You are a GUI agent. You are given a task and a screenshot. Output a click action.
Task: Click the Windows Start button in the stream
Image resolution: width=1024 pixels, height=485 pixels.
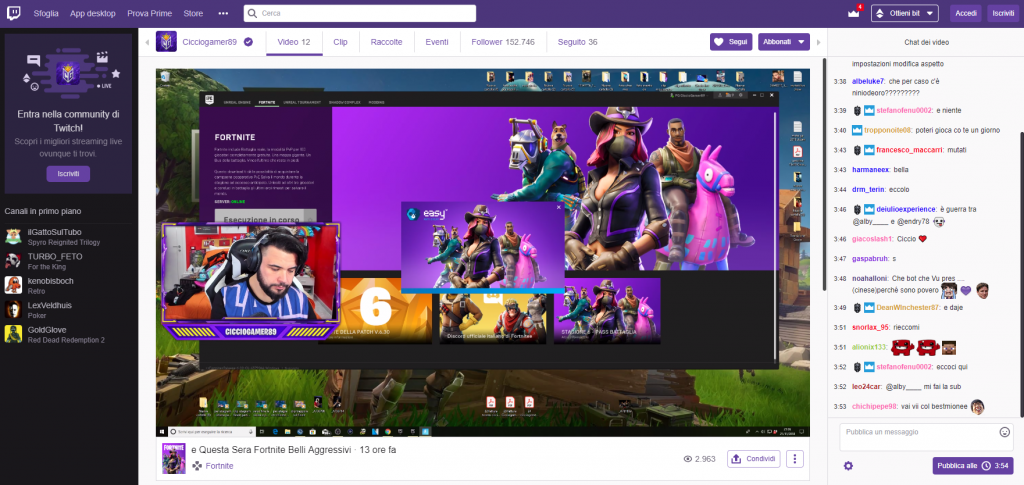162,432
